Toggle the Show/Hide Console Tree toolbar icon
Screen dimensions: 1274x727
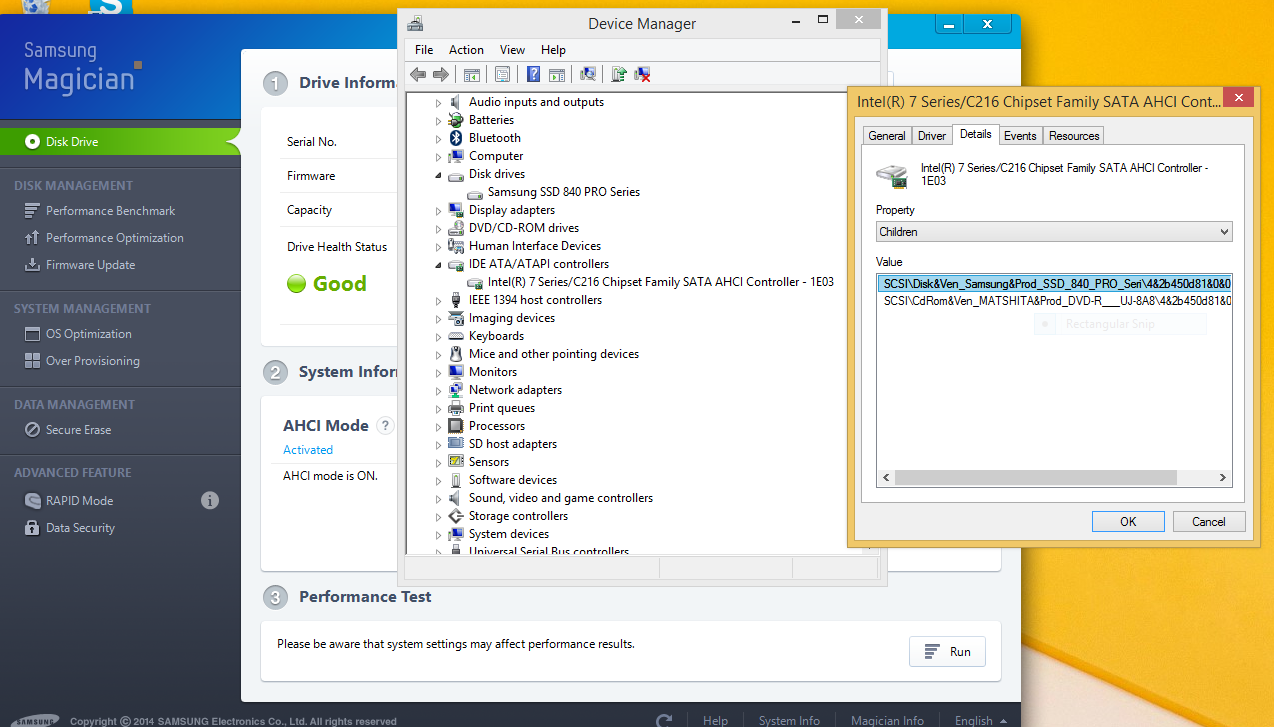pos(472,74)
